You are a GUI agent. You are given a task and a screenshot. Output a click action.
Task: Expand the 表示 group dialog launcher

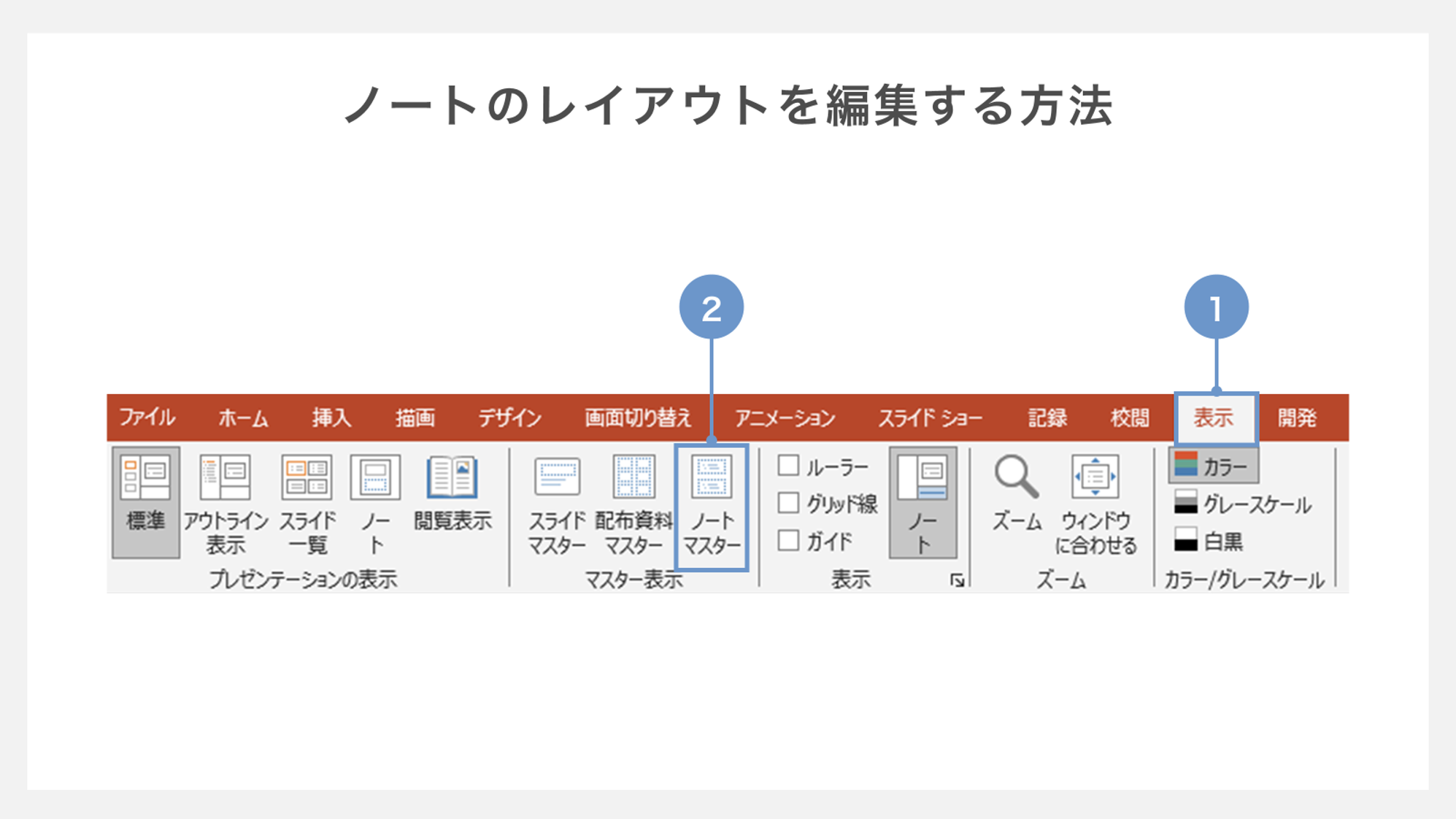click(x=957, y=580)
